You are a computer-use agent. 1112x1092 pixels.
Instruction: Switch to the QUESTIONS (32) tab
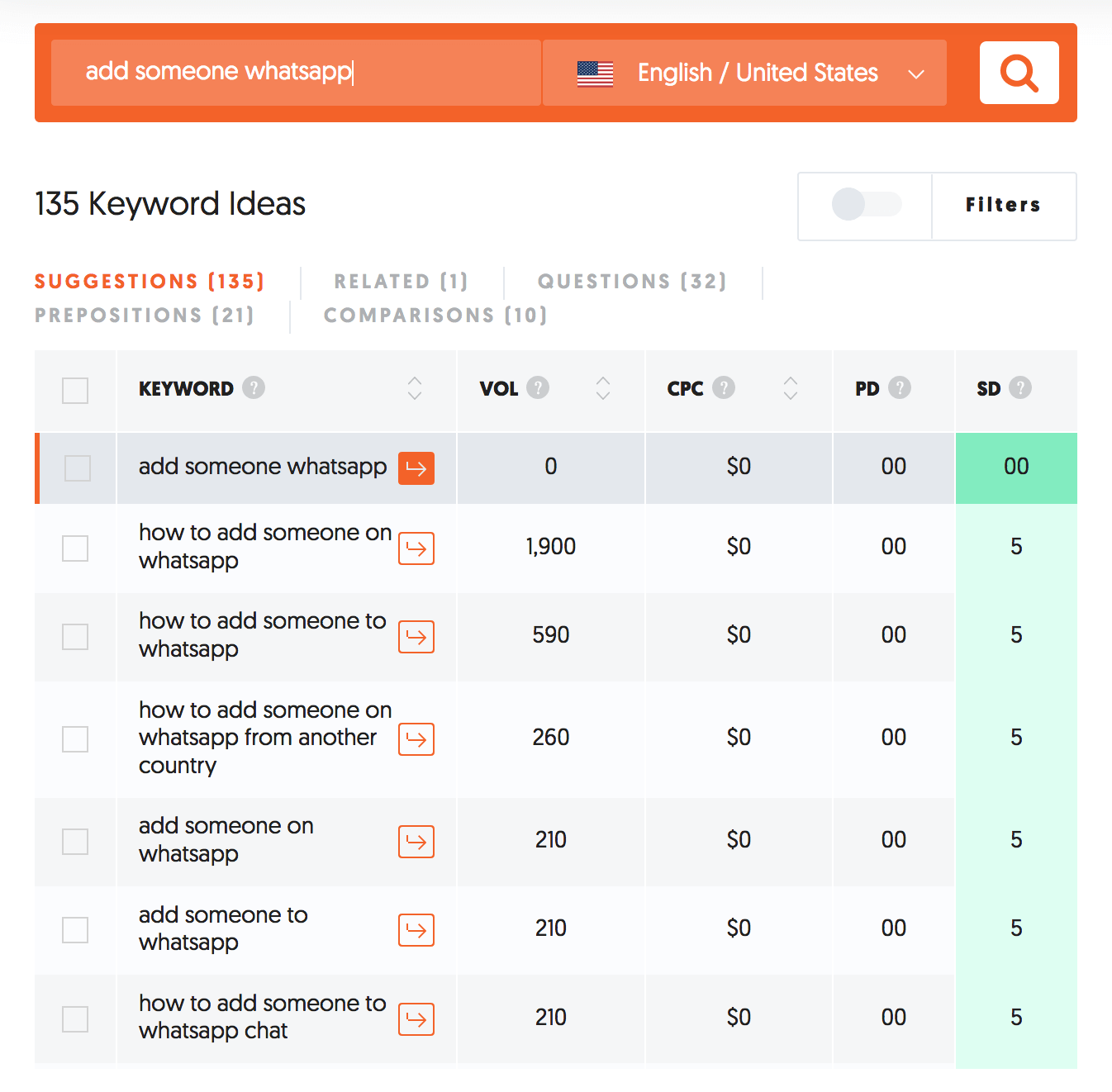pyautogui.click(x=632, y=282)
